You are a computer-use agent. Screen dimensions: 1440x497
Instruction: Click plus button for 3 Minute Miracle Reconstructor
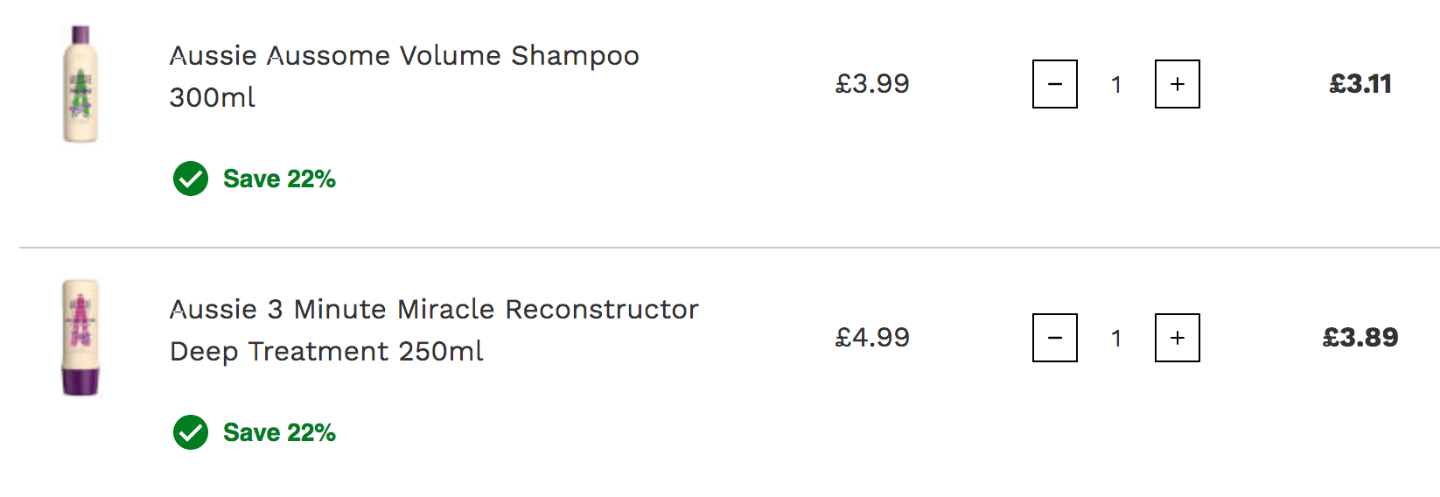tap(1177, 338)
